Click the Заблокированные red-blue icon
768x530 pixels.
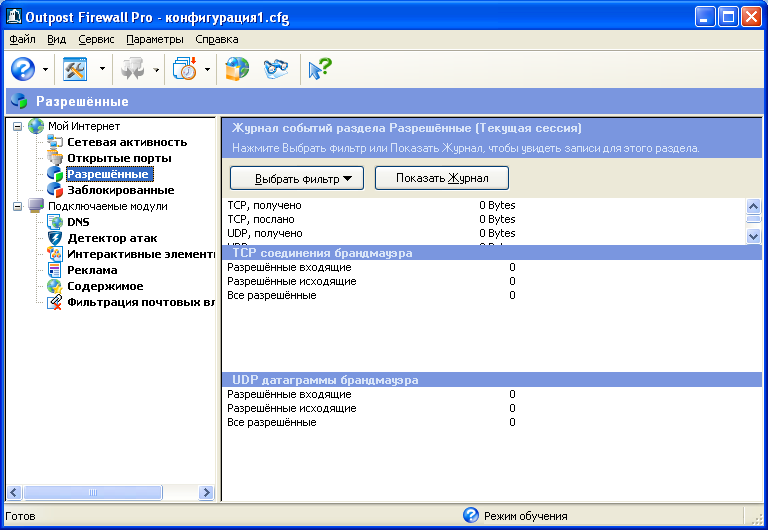54,190
